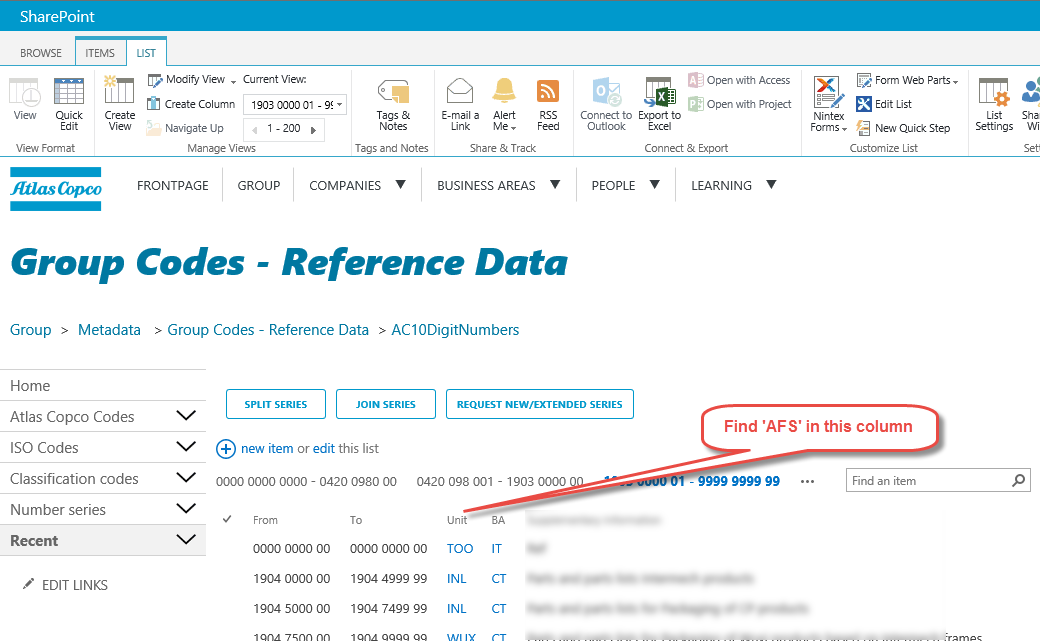Click CT in row 1904 5000 00
The width and height of the screenshot is (1040, 641).
499,608
